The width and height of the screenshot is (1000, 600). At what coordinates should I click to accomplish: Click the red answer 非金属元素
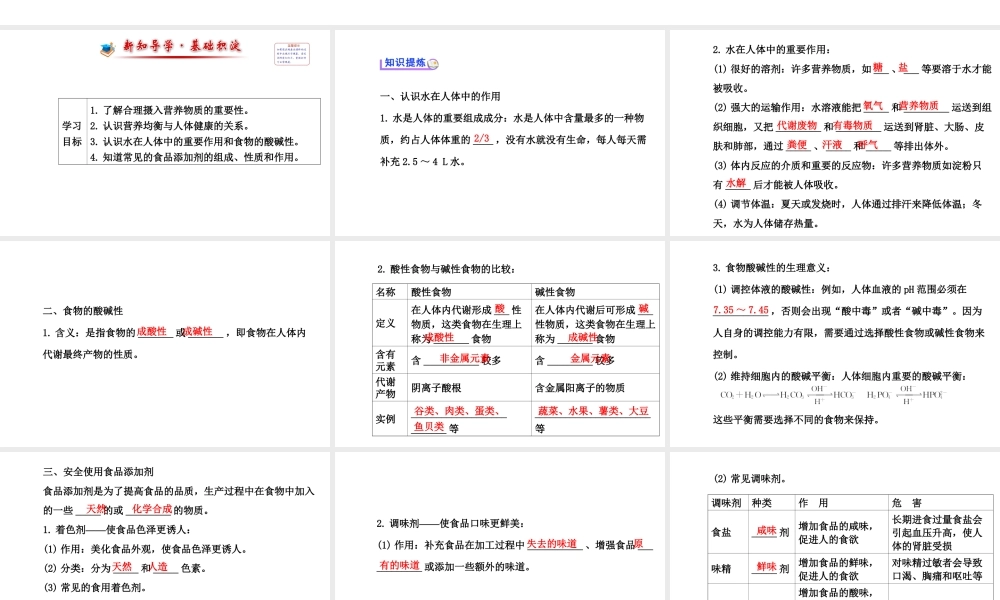(x=464, y=358)
